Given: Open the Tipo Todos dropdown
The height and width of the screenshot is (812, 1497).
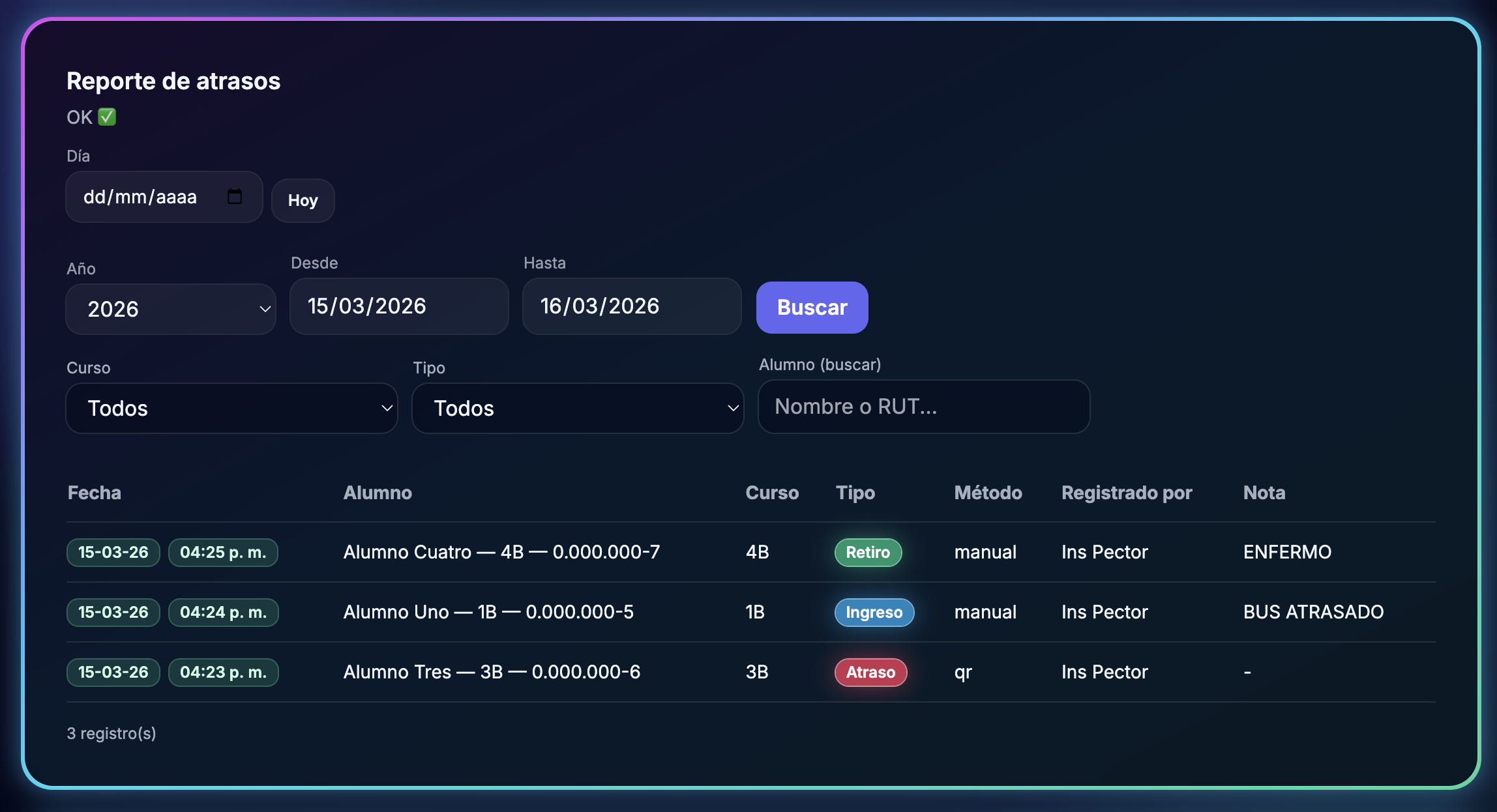Looking at the screenshot, I should point(578,409).
